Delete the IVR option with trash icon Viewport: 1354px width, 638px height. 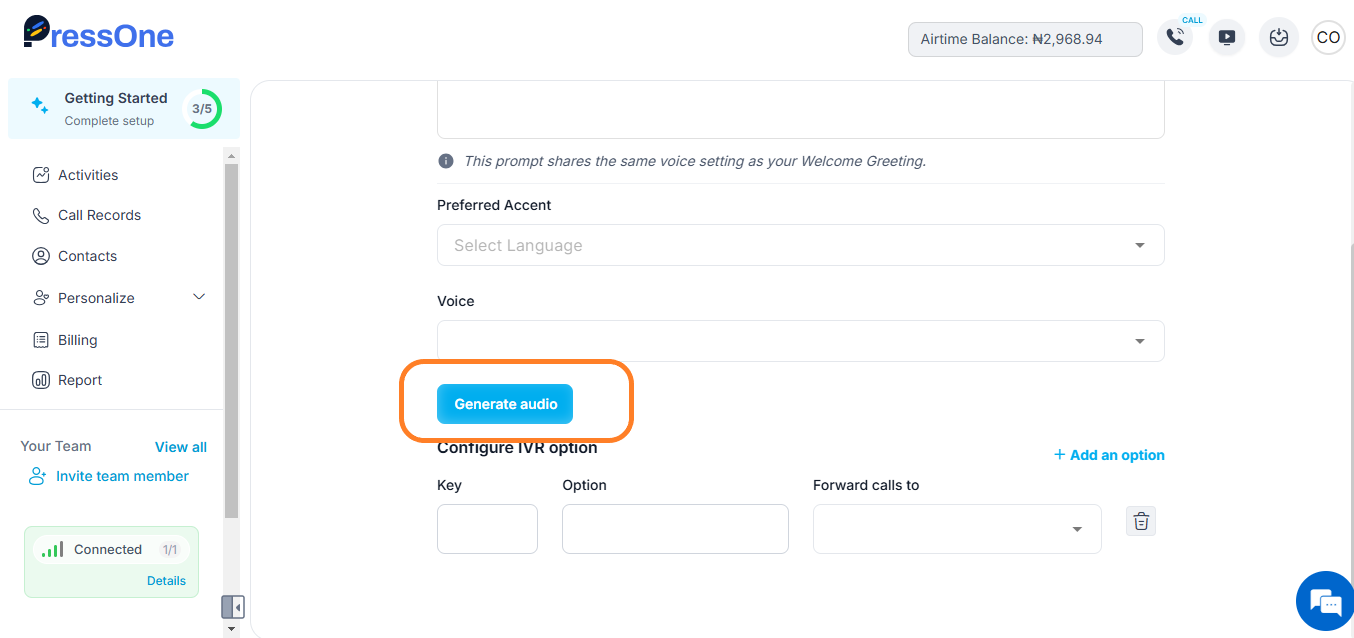tap(1141, 521)
